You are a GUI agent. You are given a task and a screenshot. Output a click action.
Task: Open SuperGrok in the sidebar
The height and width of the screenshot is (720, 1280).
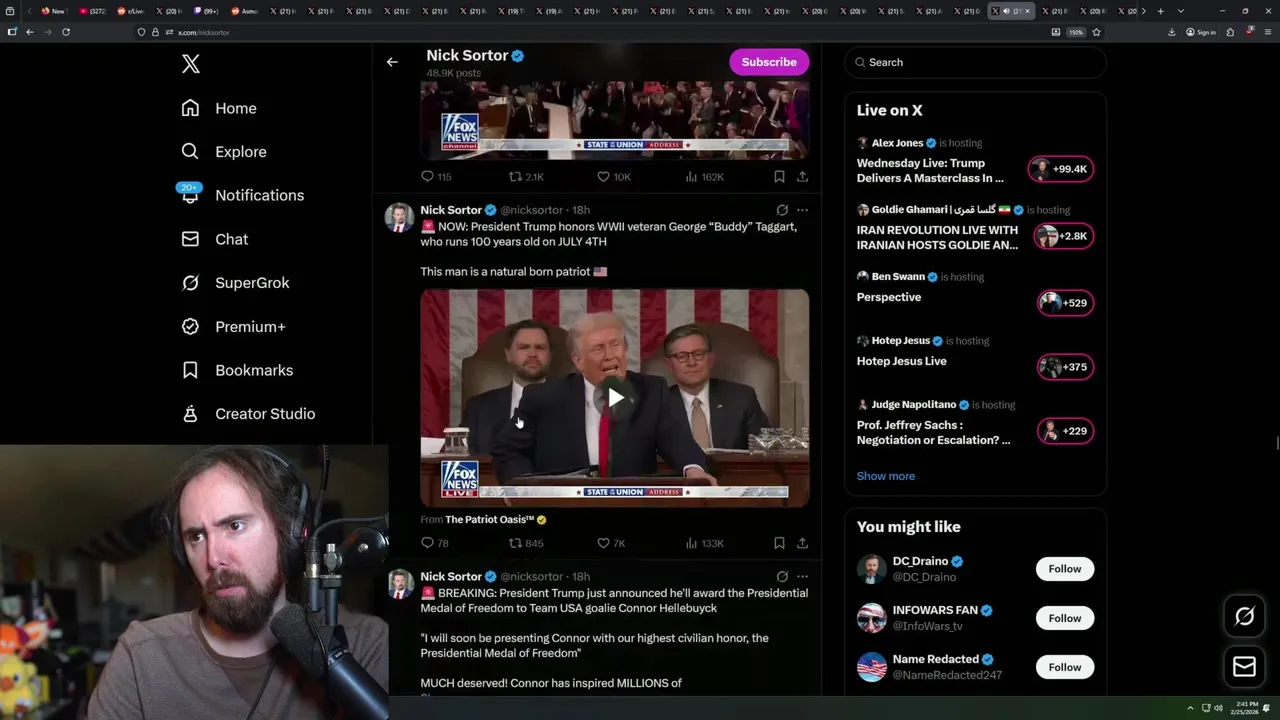pos(235,283)
